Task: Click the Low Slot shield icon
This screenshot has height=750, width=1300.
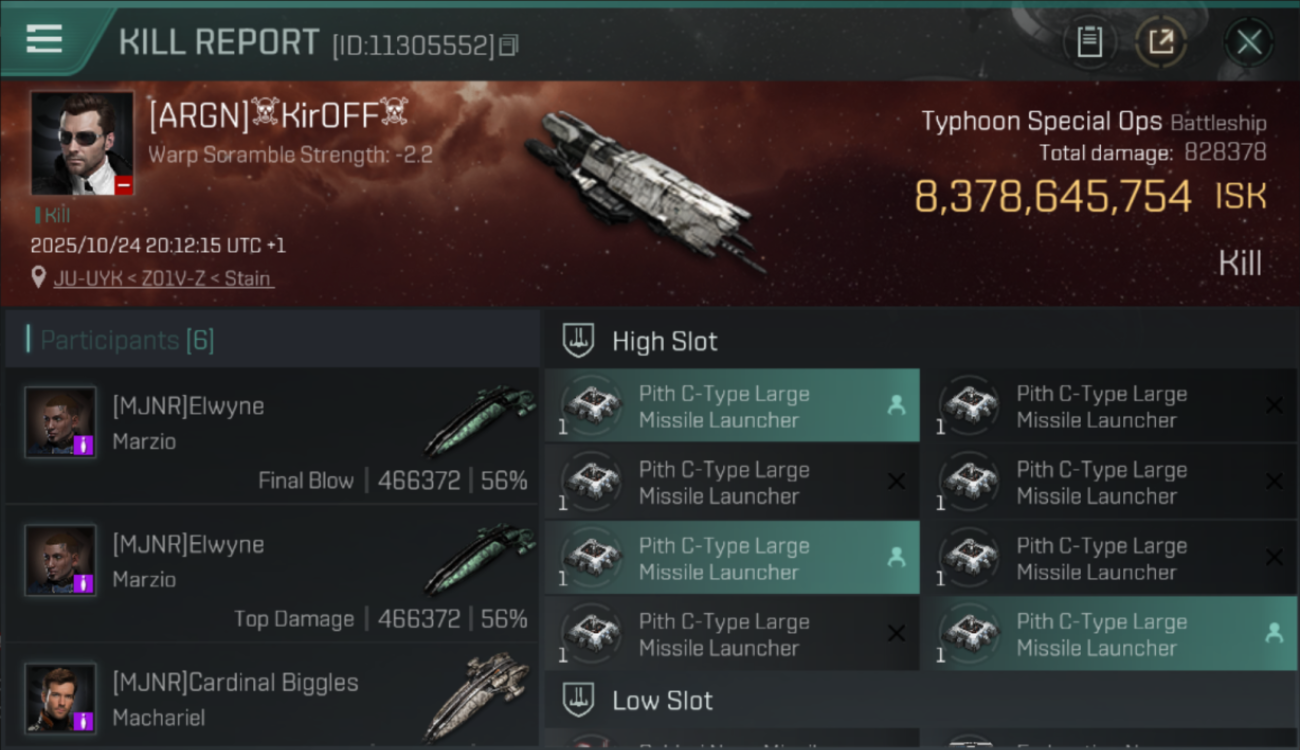Action: [x=578, y=700]
